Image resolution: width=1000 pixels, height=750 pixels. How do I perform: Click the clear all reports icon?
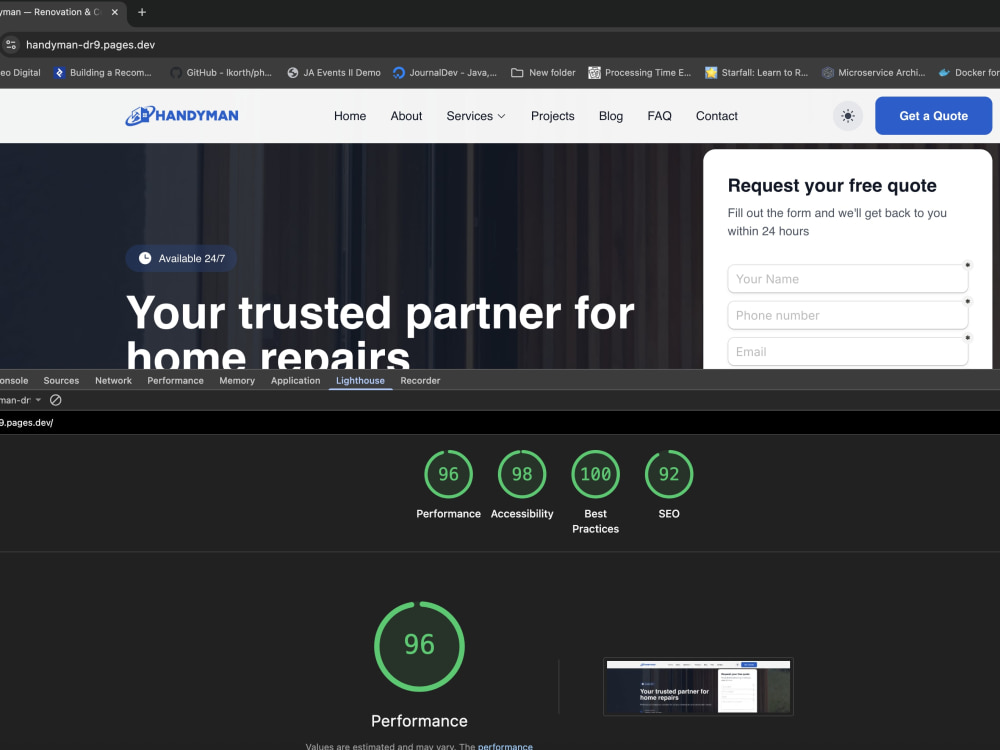coord(55,400)
